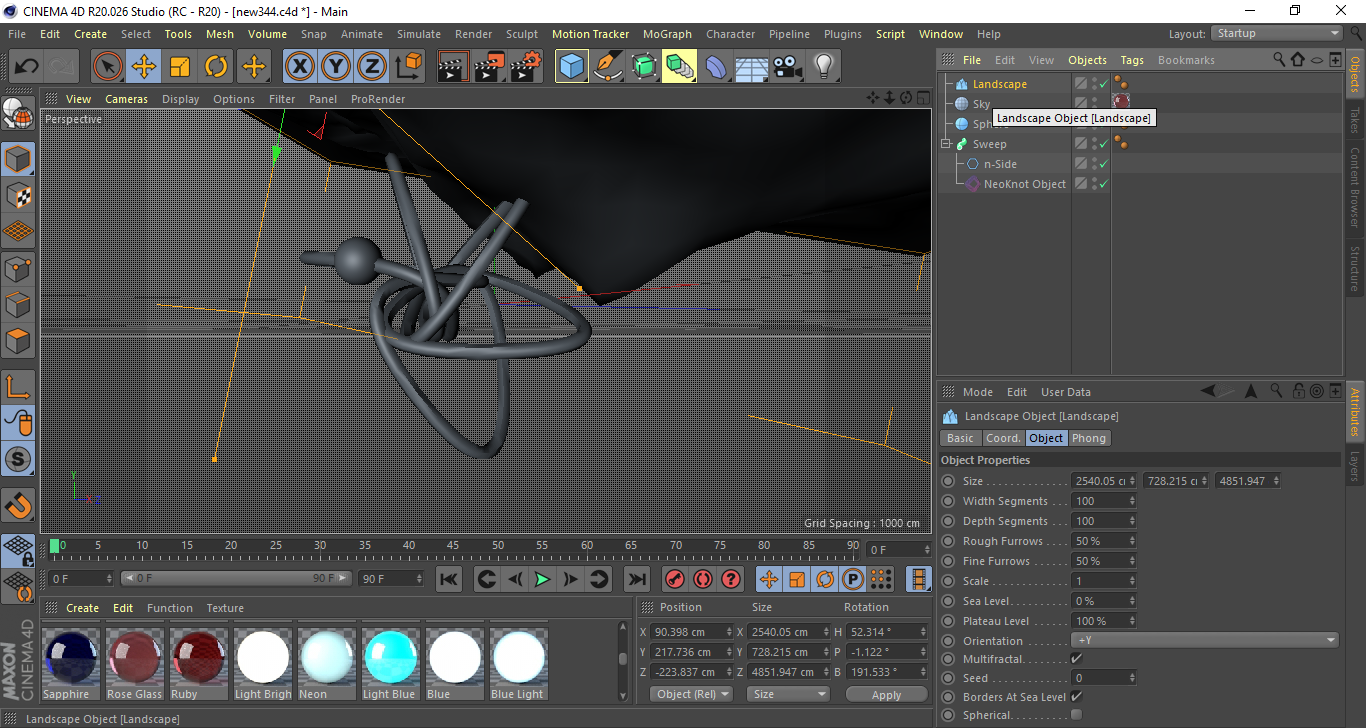
Task: Open the Layout Startup dropdown
Action: tap(1277, 34)
